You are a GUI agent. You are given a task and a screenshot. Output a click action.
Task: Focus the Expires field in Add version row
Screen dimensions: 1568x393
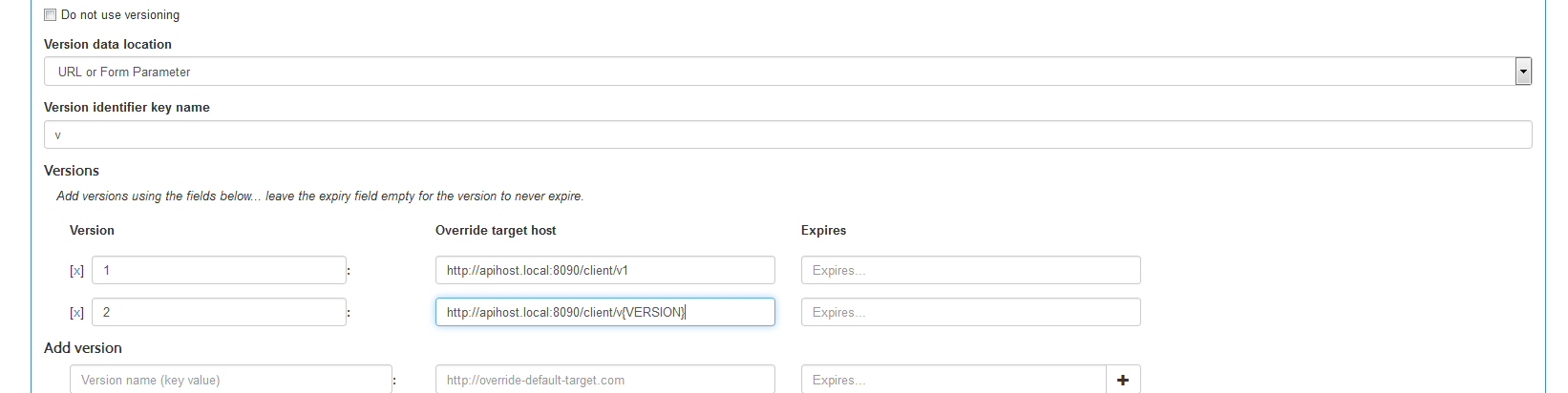[x=953, y=380]
